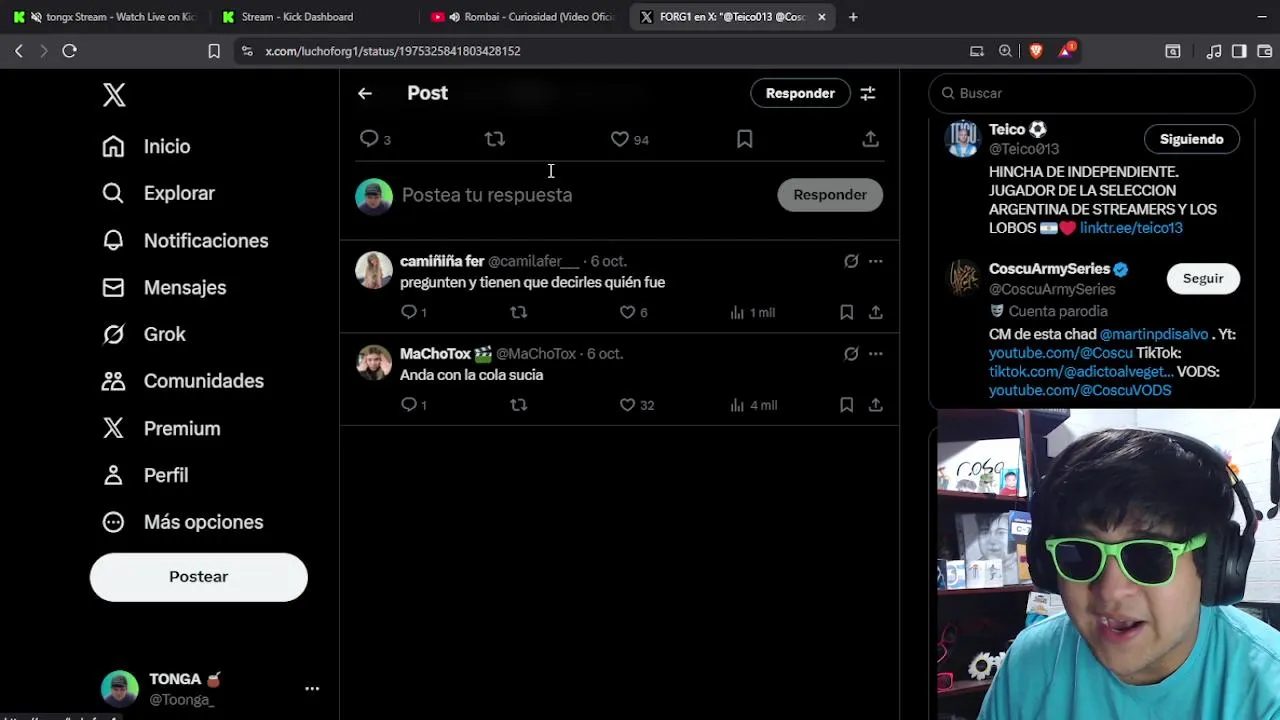Image resolution: width=1280 pixels, height=720 pixels.
Task: Click the Siguiendo button for Teico
Action: [x=1191, y=139]
